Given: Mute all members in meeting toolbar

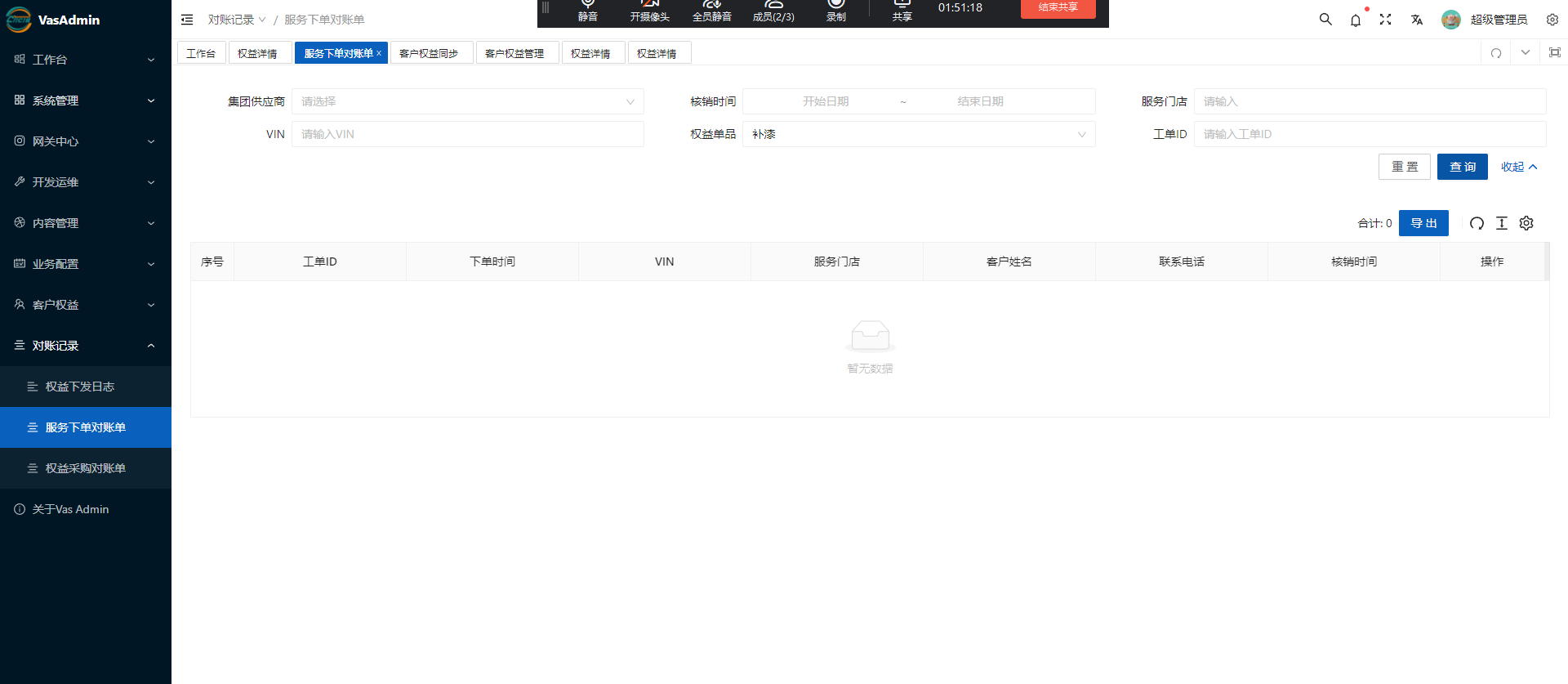Looking at the screenshot, I should click(x=712, y=11).
